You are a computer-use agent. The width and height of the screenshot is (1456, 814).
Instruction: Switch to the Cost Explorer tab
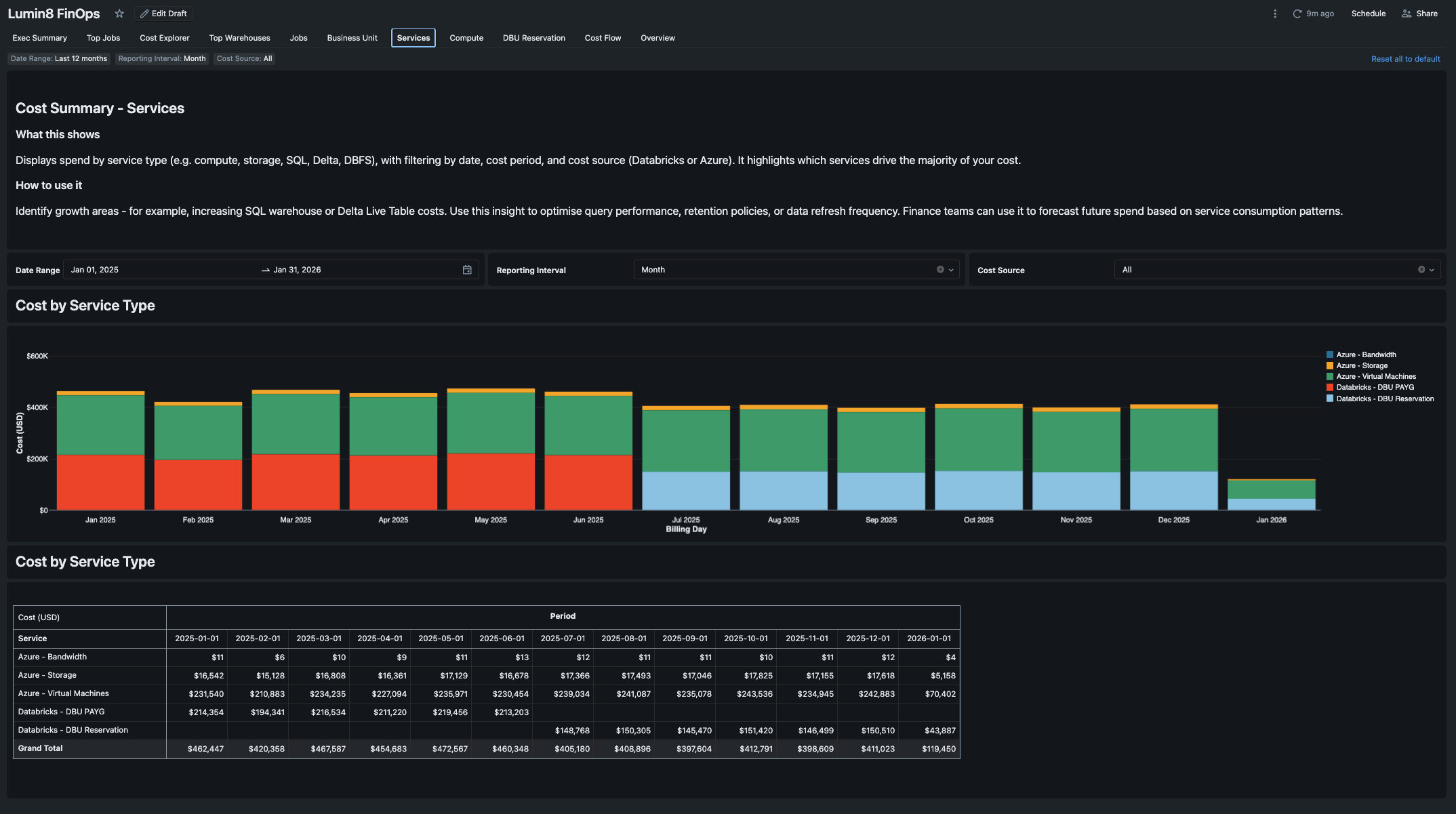coord(164,38)
